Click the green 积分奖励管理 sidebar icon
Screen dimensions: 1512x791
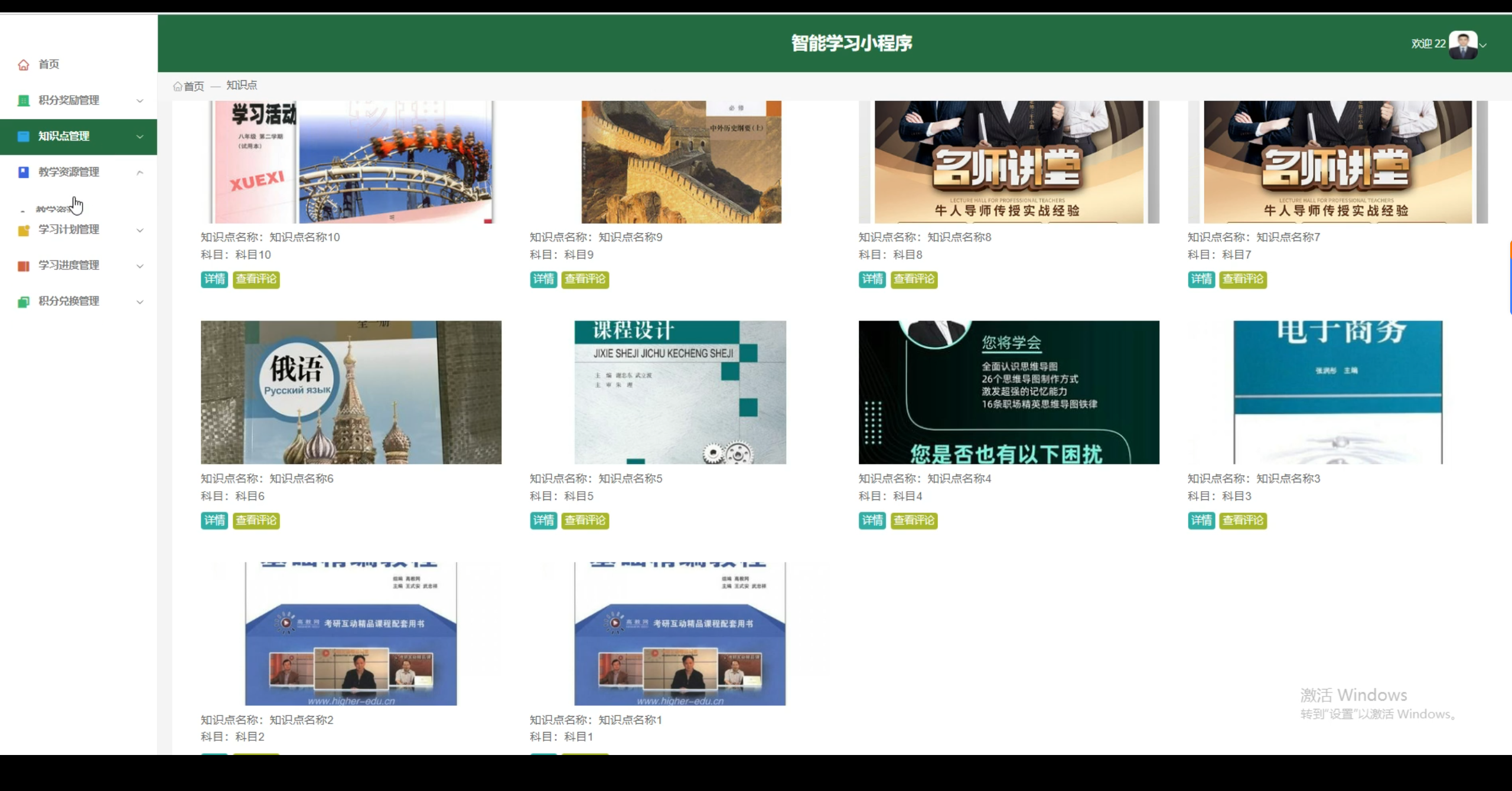[24, 100]
